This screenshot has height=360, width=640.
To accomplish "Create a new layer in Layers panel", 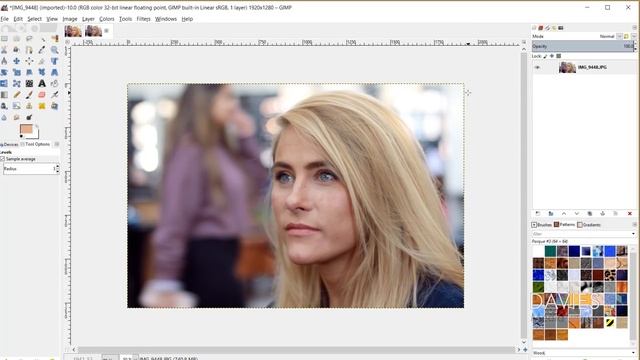I will tap(538, 213).
